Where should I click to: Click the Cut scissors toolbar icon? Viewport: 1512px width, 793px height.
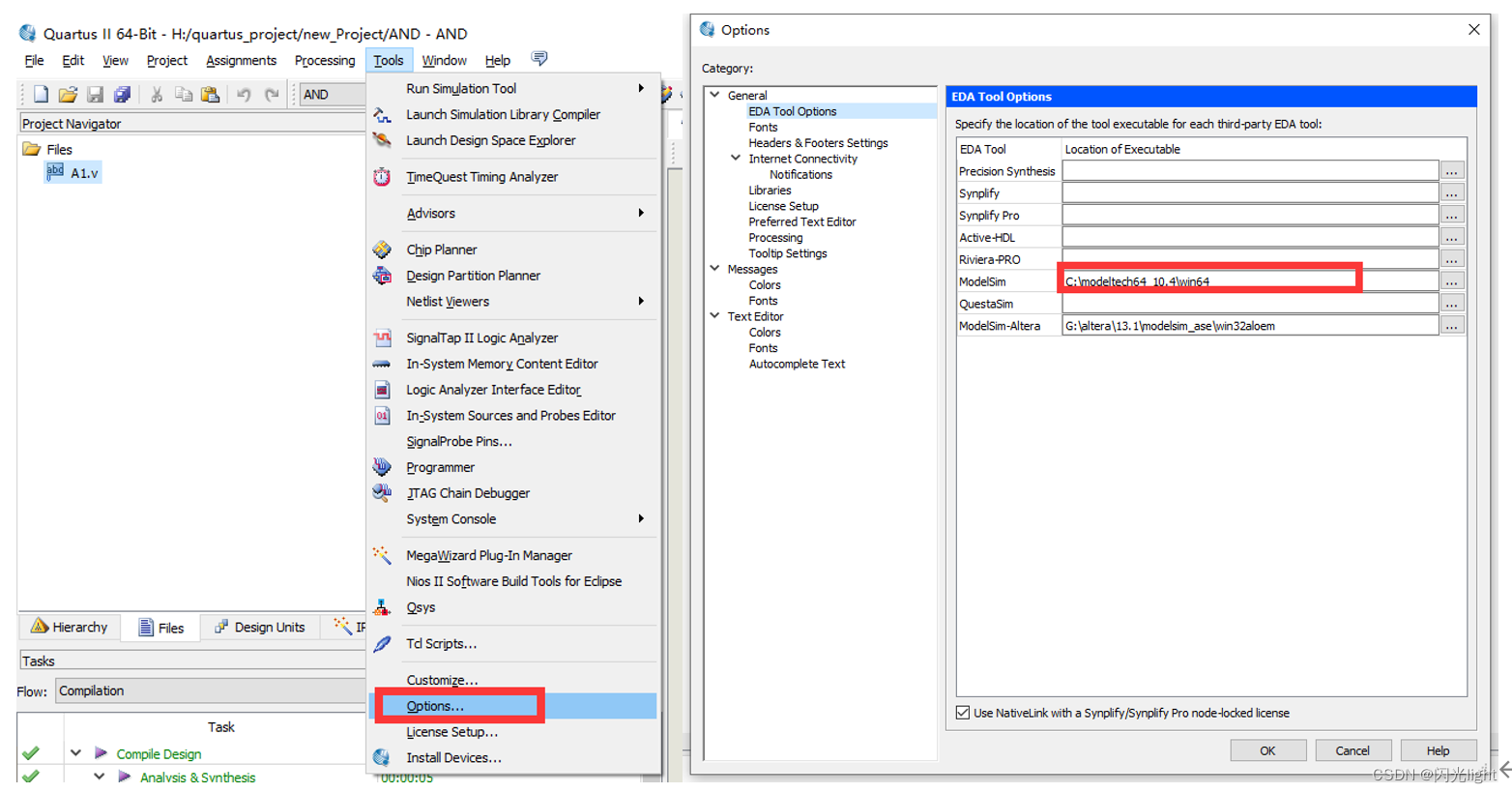[156, 94]
